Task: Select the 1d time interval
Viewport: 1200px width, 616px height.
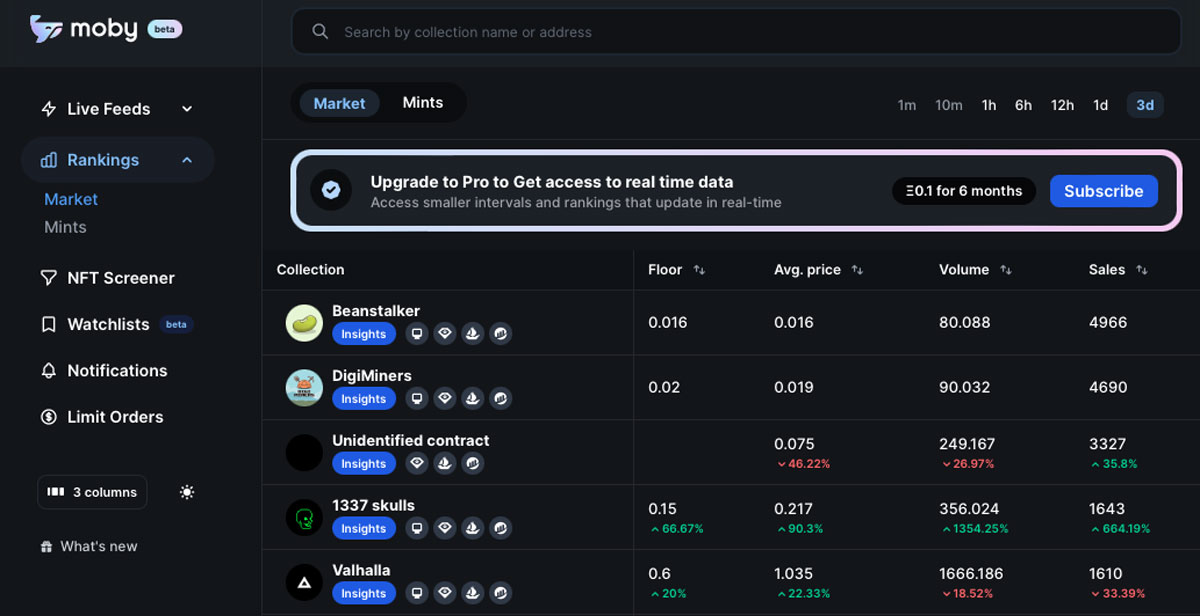Action: click(1100, 105)
